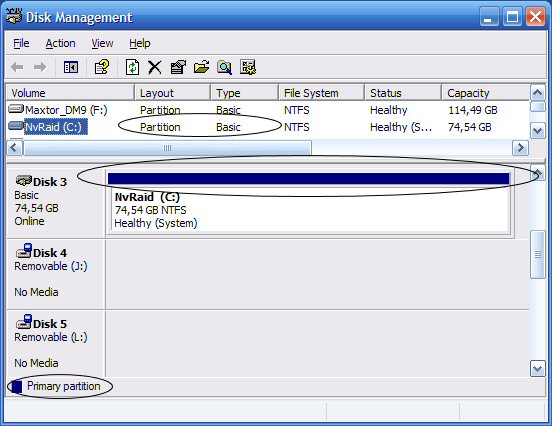Viewport: 552px width, 426px height.
Task: Click the Back arrow toolbar icon
Action: [17, 67]
